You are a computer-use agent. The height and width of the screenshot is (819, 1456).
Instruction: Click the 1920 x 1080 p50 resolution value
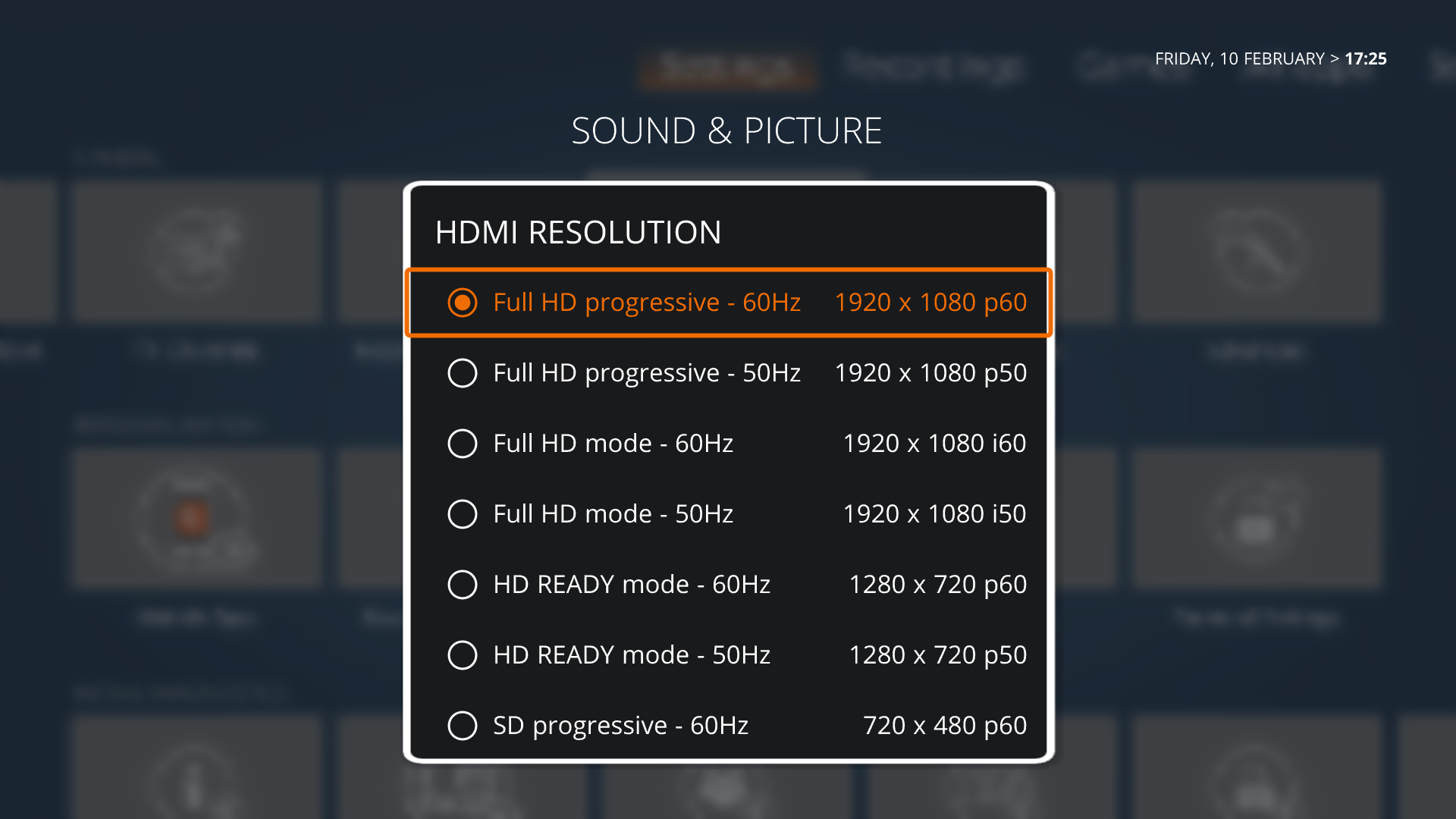(930, 373)
